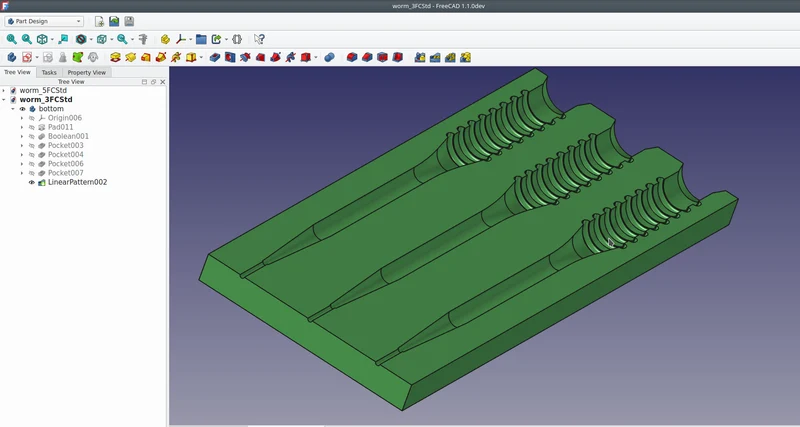Expand the worm_5FCStd document

(x=4, y=90)
